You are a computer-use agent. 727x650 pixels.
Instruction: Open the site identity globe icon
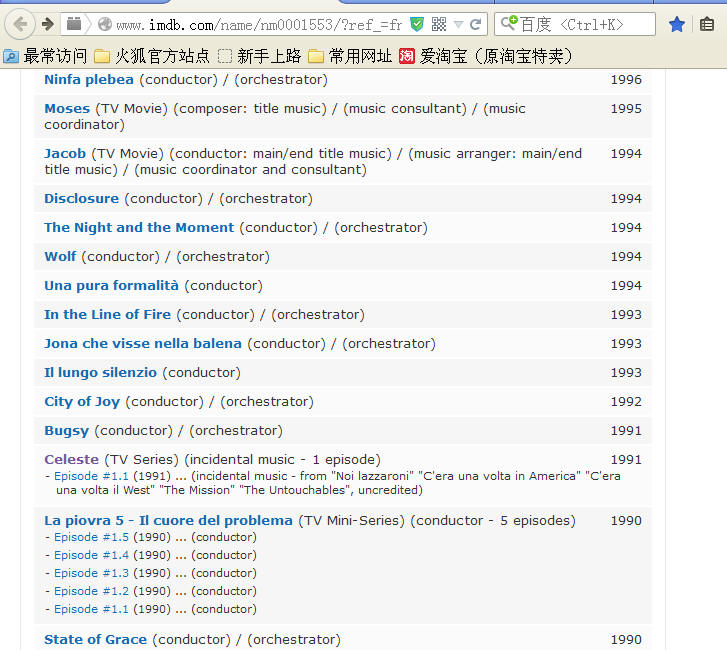(105, 24)
